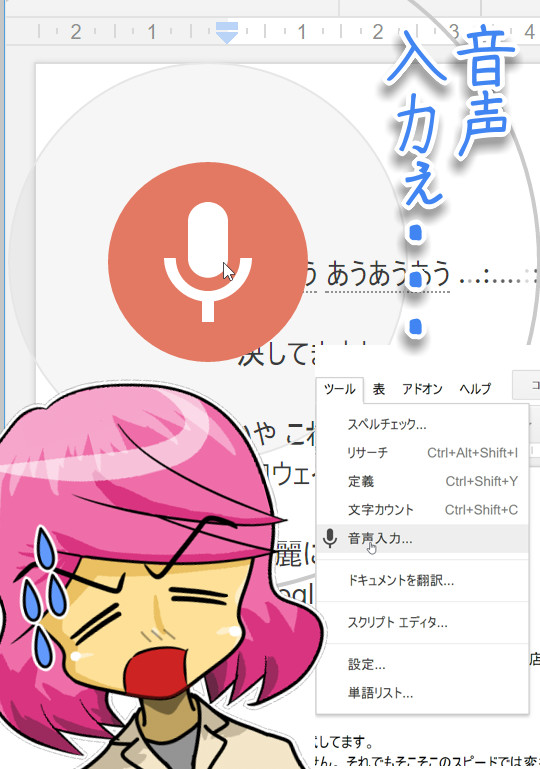The width and height of the screenshot is (540, 769).
Task: Select スペルチェック... from the Tools menu
Action: [422, 424]
